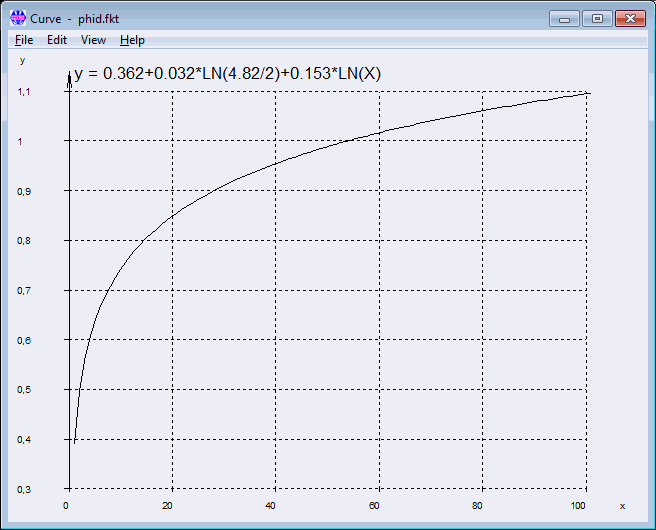Open the View menu
The width and height of the screenshot is (656, 530).
click(93, 40)
